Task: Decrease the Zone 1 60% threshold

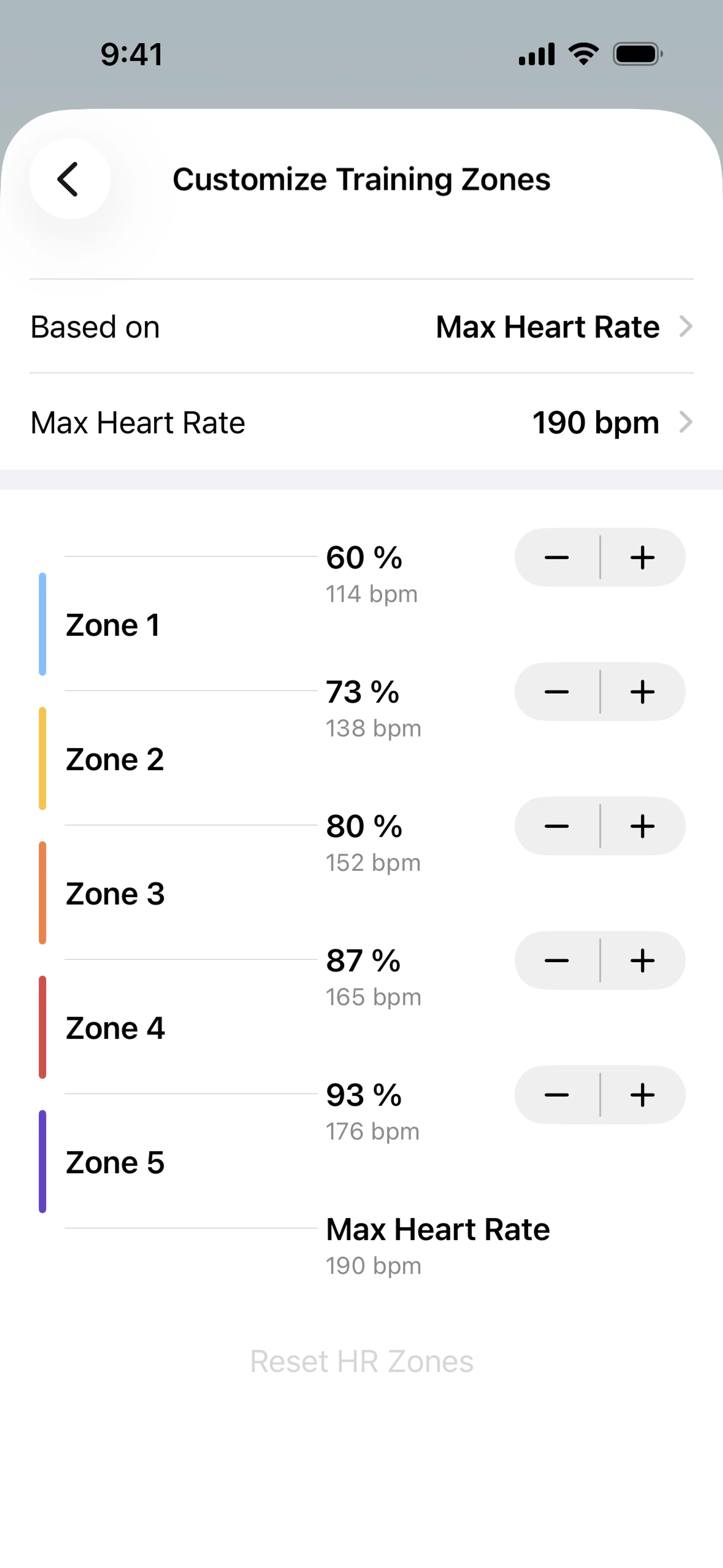Action: (x=556, y=558)
